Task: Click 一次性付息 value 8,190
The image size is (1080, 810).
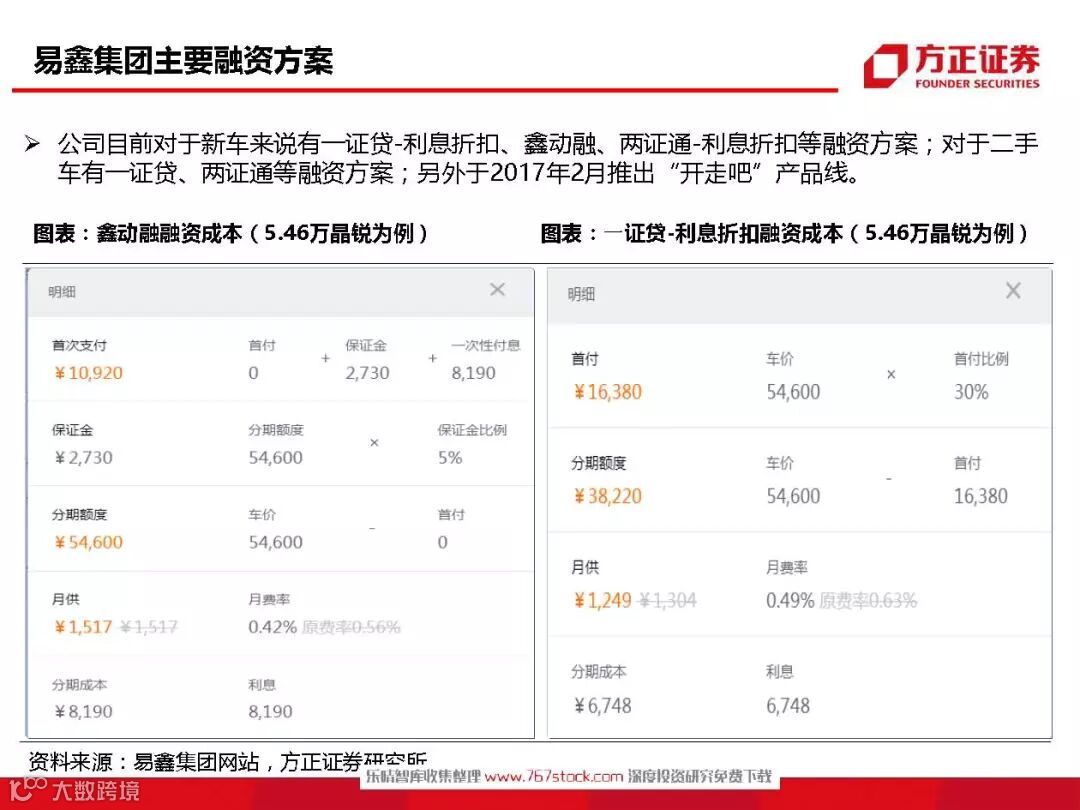Action: (473, 373)
